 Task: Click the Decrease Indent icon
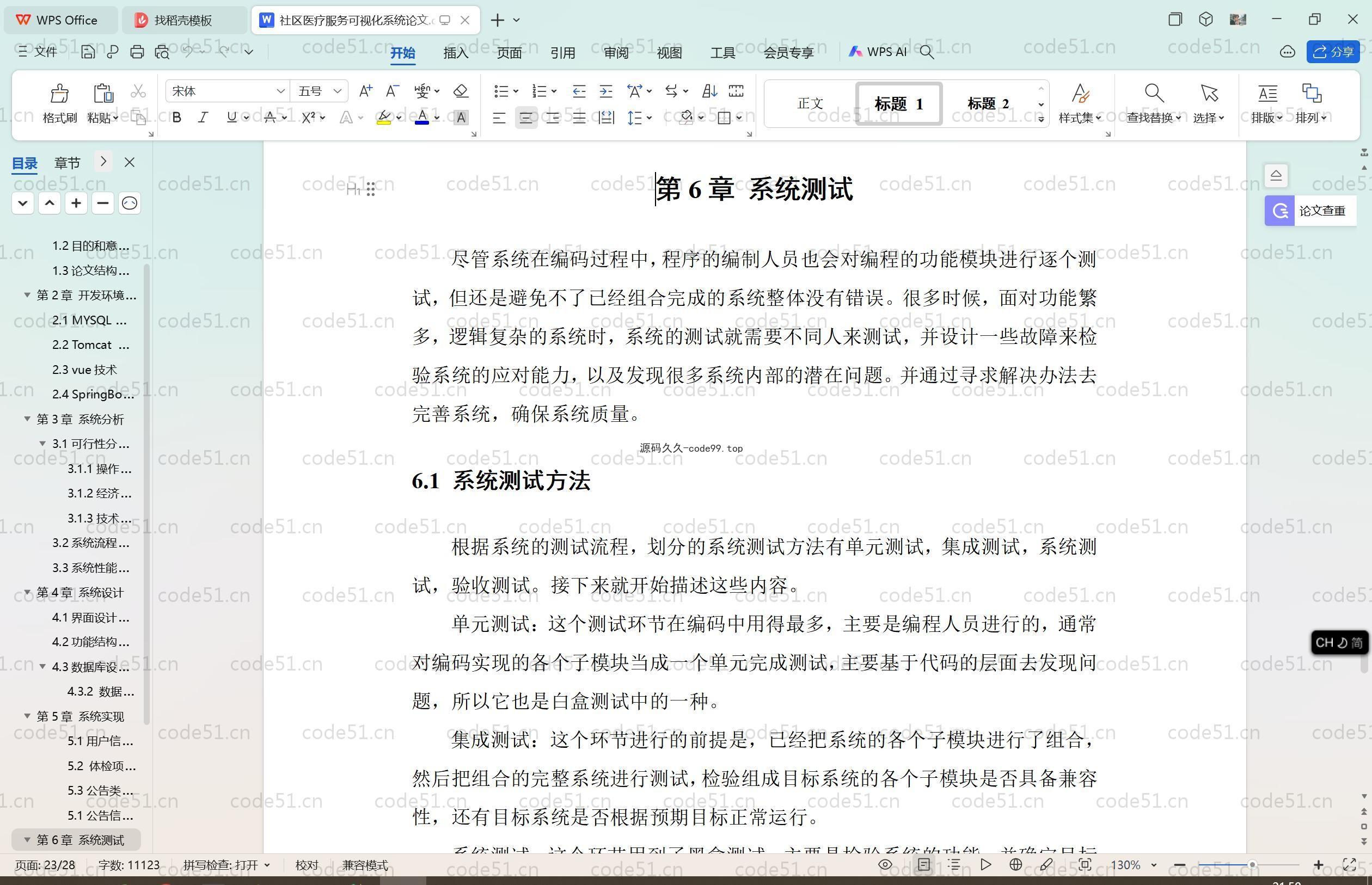(579, 91)
